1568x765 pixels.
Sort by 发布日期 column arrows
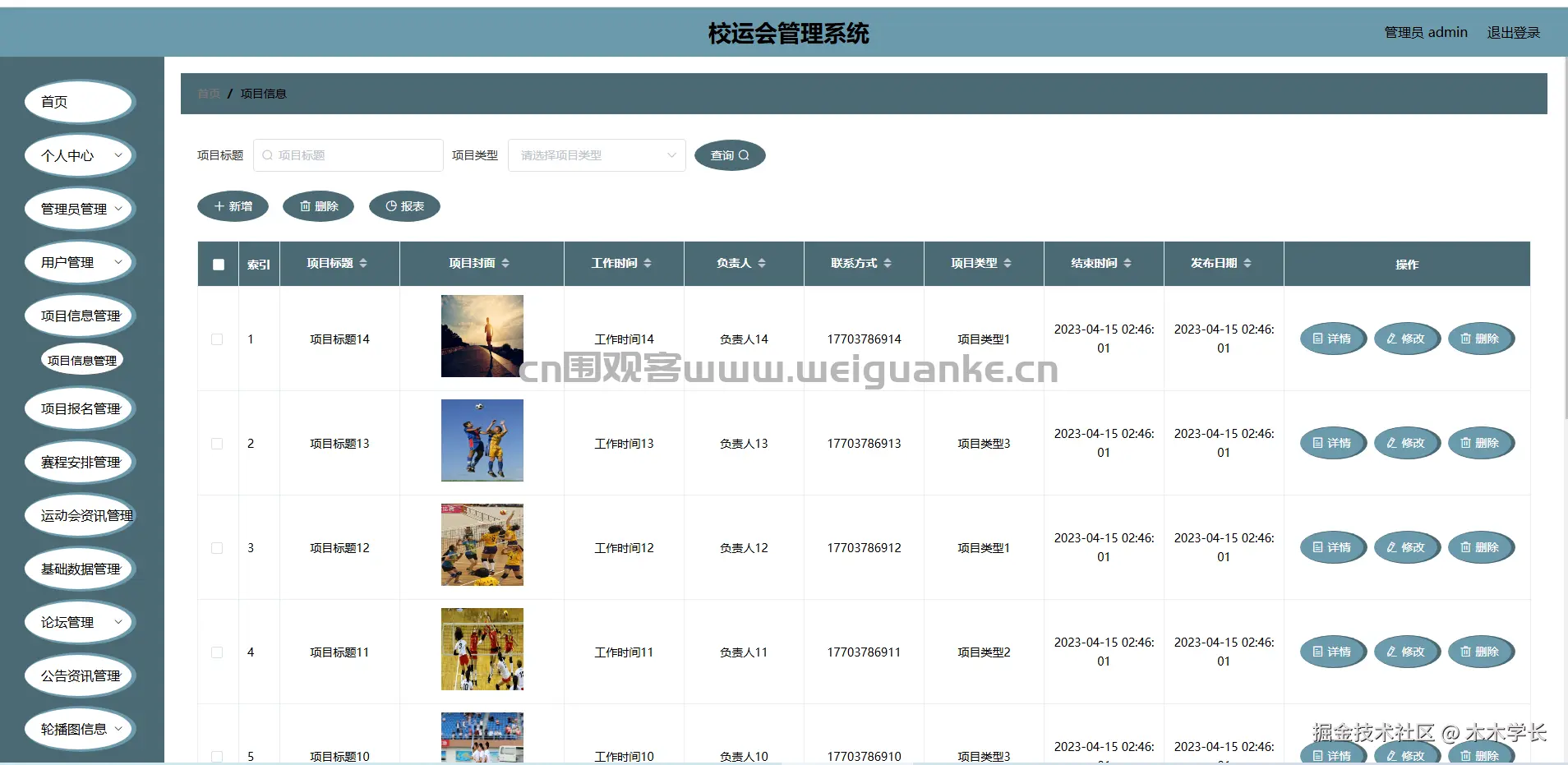pos(1247,263)
